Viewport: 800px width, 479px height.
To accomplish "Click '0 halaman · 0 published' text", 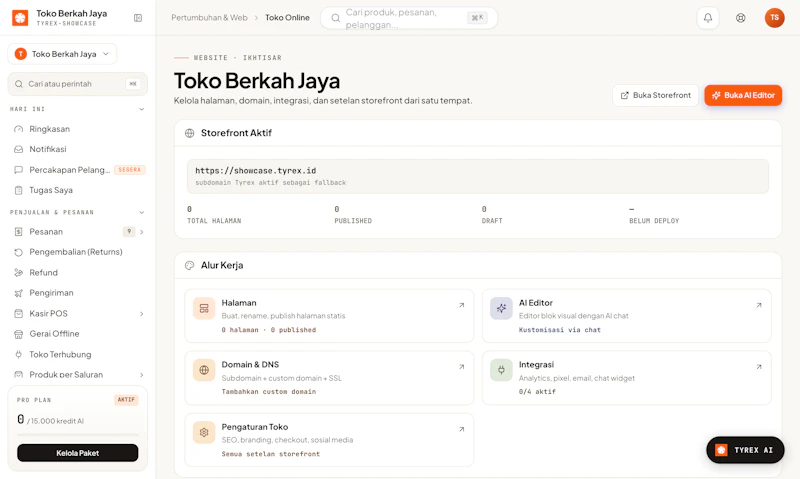I will 269,330.
